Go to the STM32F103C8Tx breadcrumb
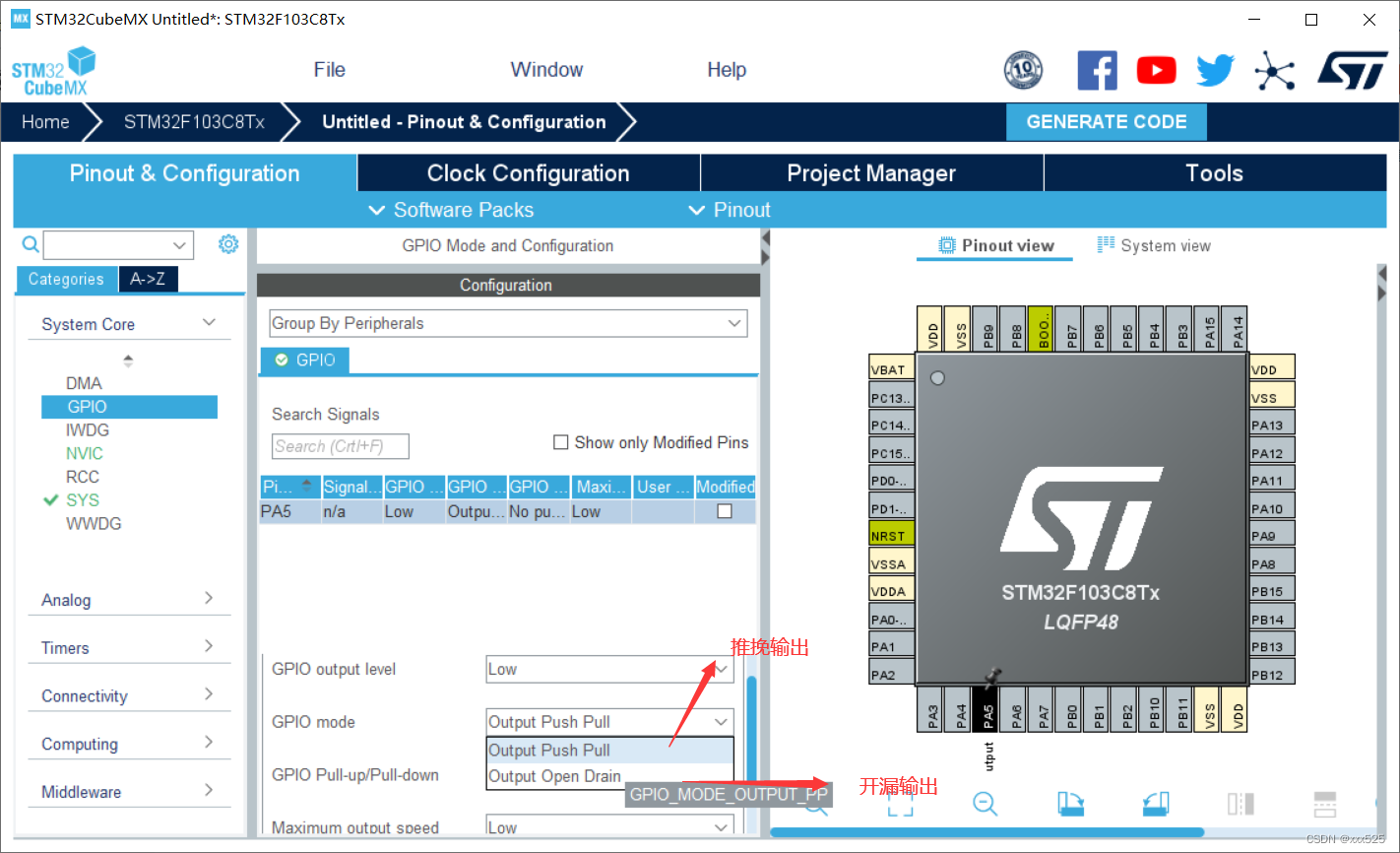The height and width of the screenshot is (853, 1400). [194, 122]
